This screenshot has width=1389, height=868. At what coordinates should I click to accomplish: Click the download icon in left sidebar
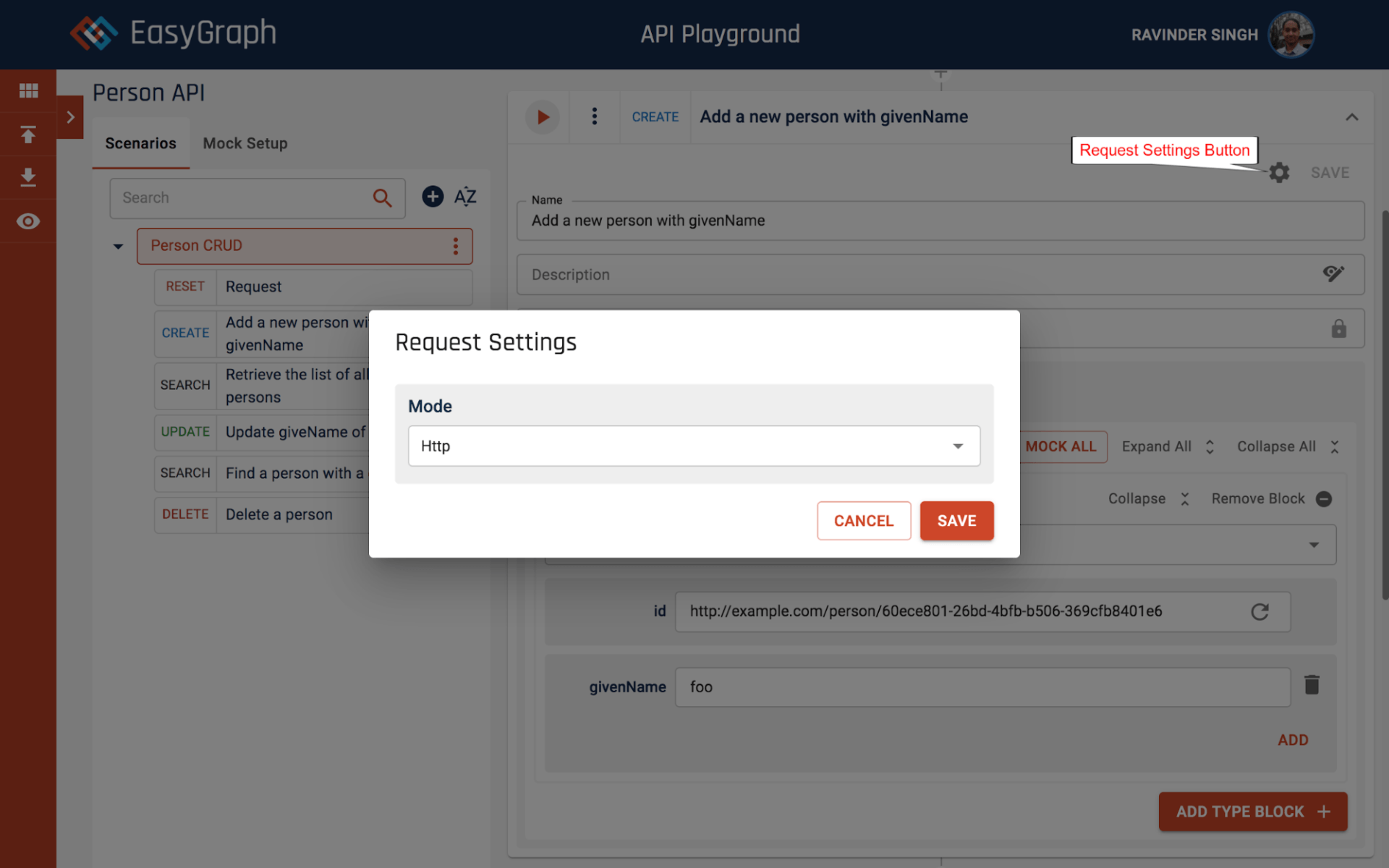28,177
